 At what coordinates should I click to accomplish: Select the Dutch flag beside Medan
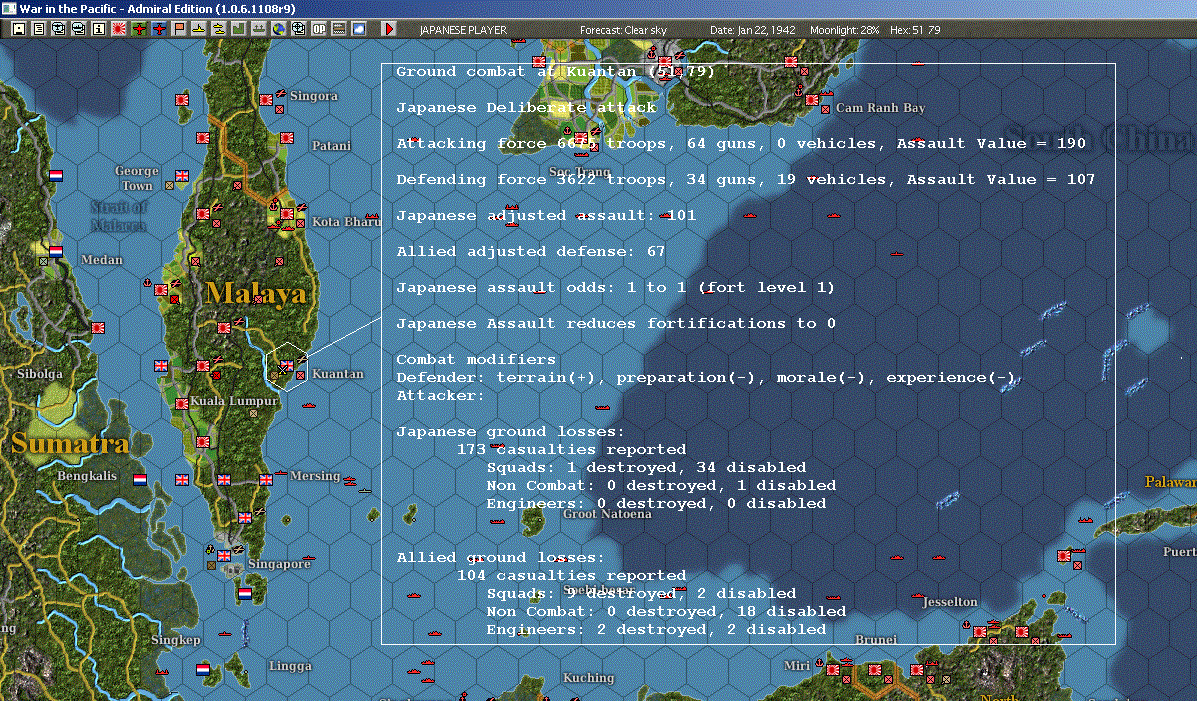[56, 251]
